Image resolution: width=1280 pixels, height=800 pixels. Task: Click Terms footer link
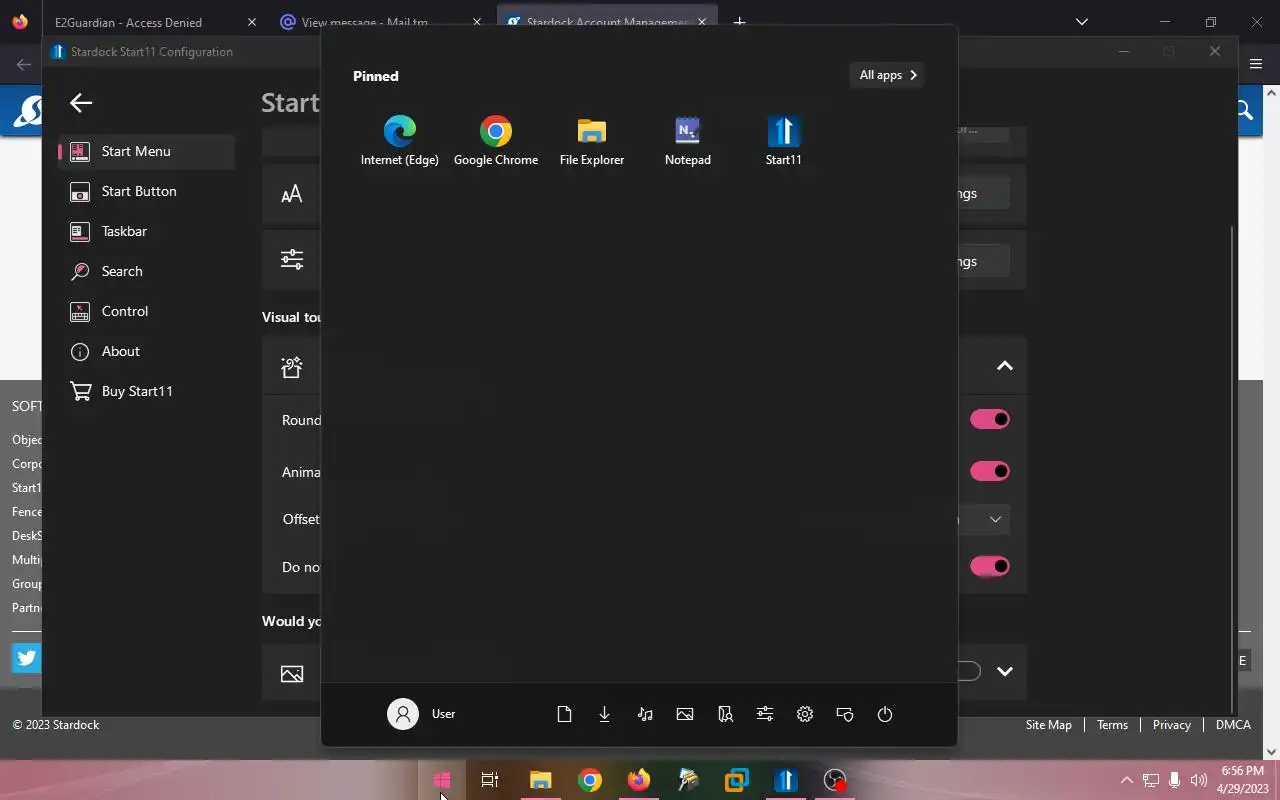point(1112,725)
